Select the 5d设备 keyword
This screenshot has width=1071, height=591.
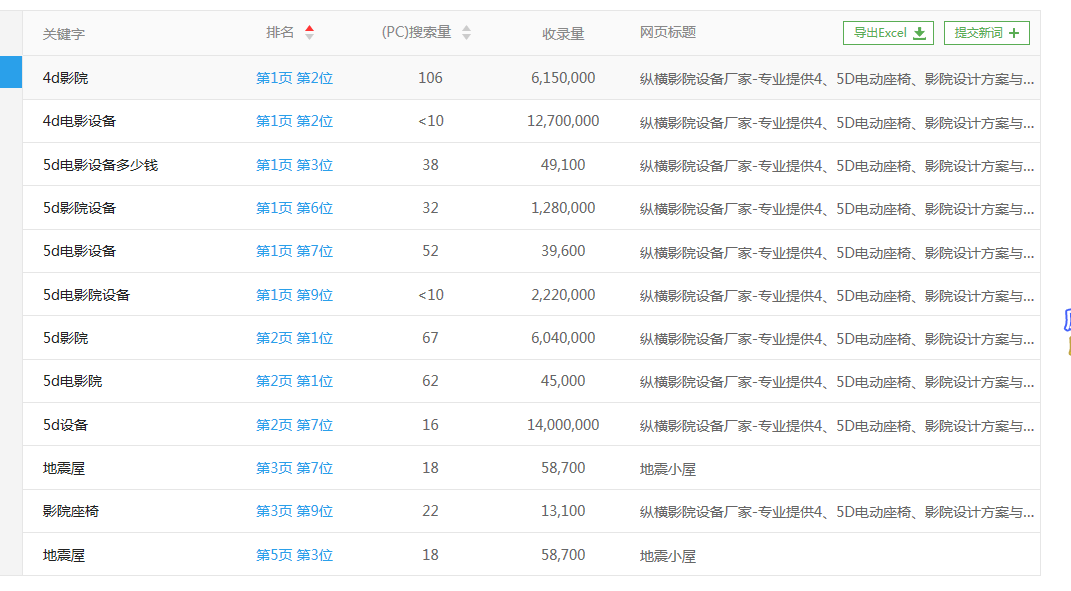coord(65,425)
